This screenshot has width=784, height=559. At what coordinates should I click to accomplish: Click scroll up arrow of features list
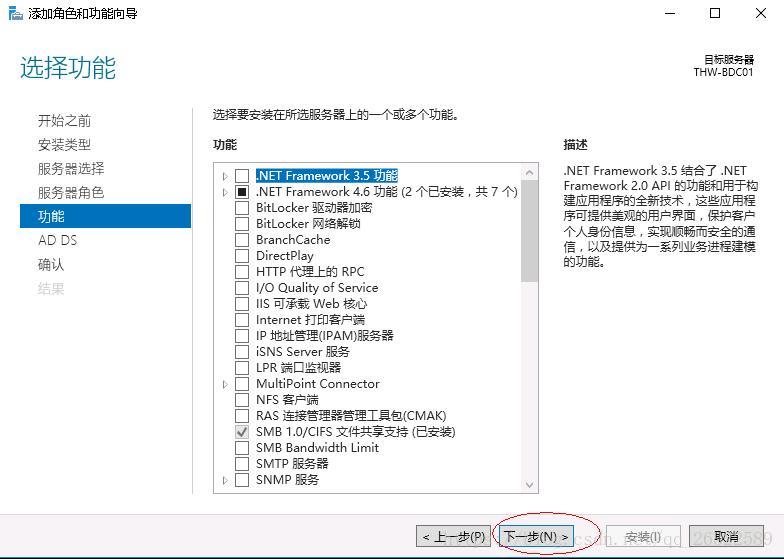[x=530, y=172]
